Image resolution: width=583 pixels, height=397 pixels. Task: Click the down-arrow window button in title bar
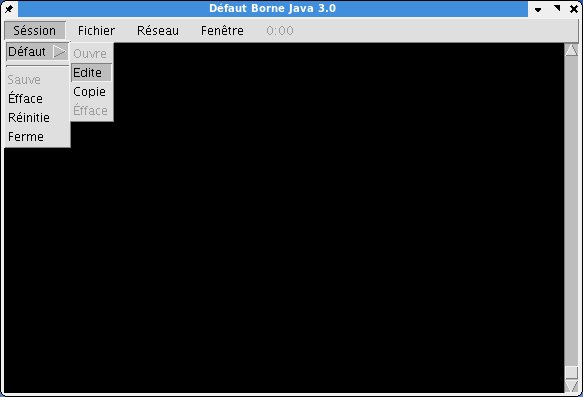point(538,9)
